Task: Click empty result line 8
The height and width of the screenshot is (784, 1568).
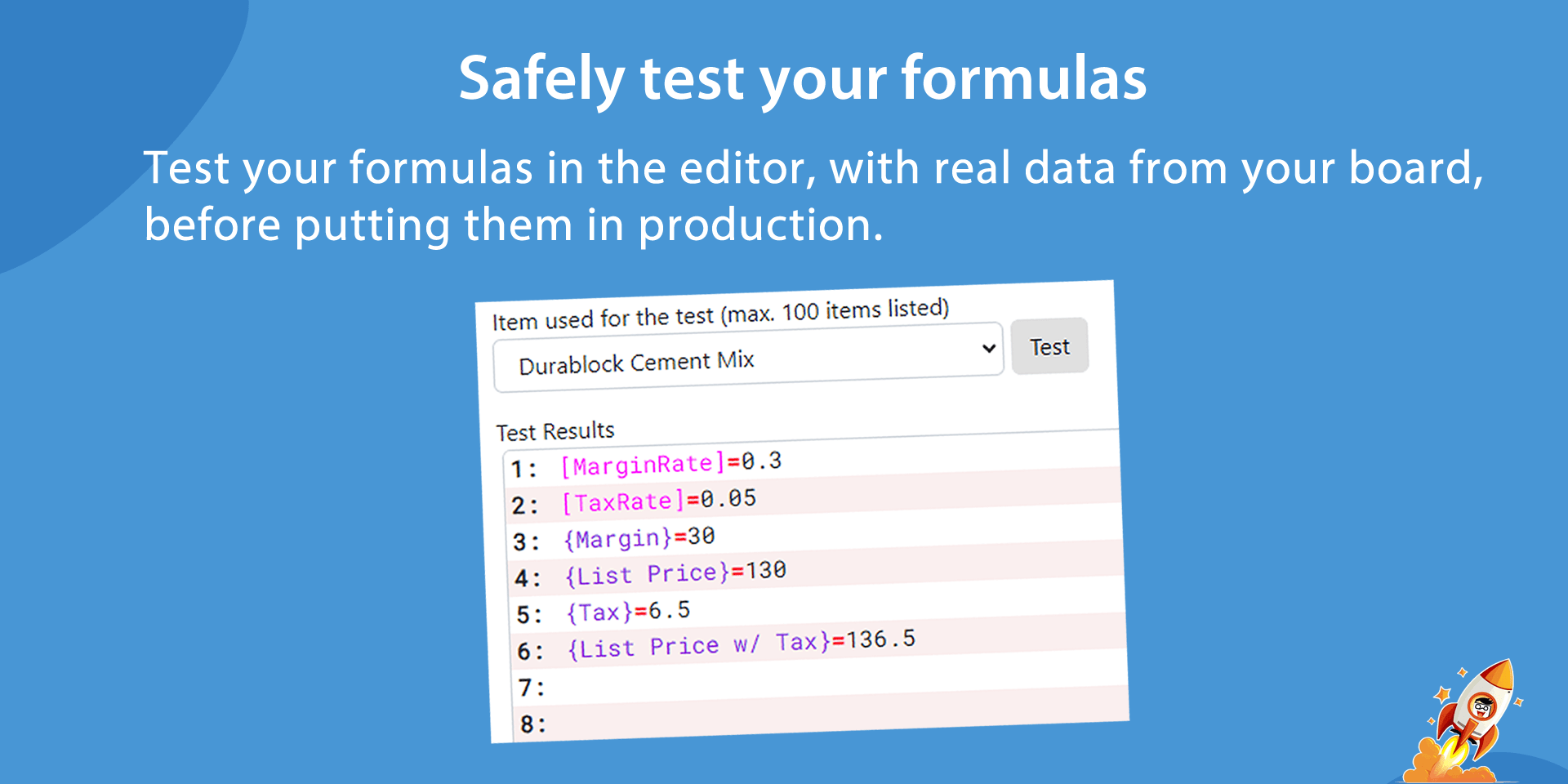Action: (x=822, y=718)
